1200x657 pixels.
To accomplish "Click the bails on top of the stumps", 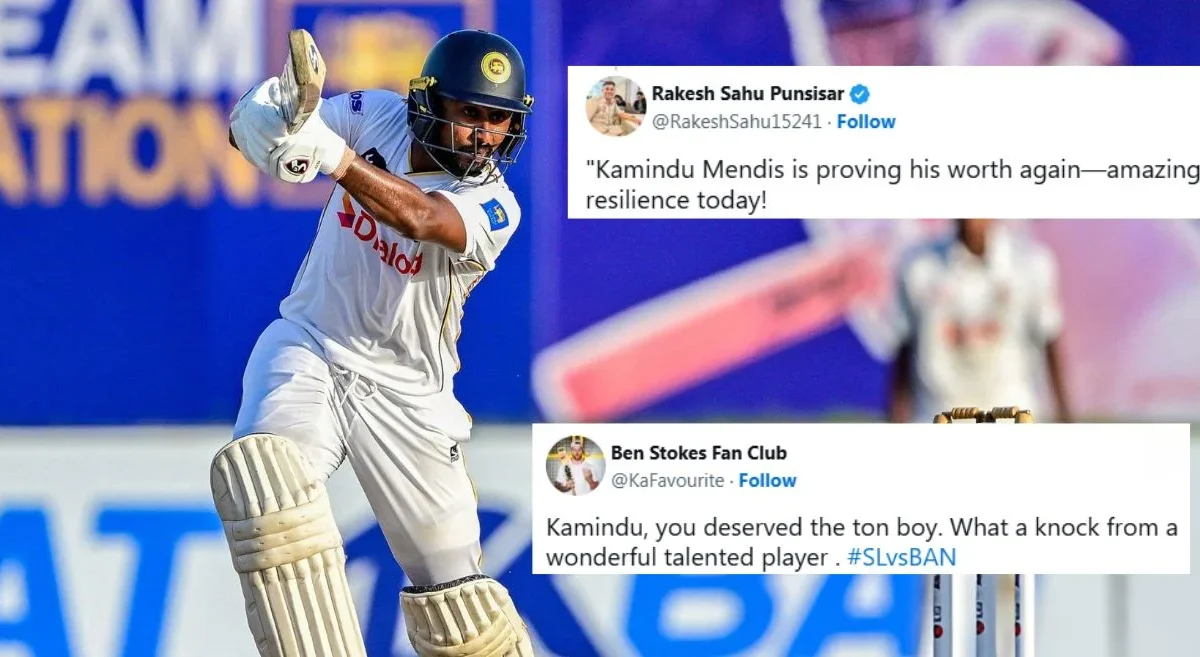I will point(984,414).
